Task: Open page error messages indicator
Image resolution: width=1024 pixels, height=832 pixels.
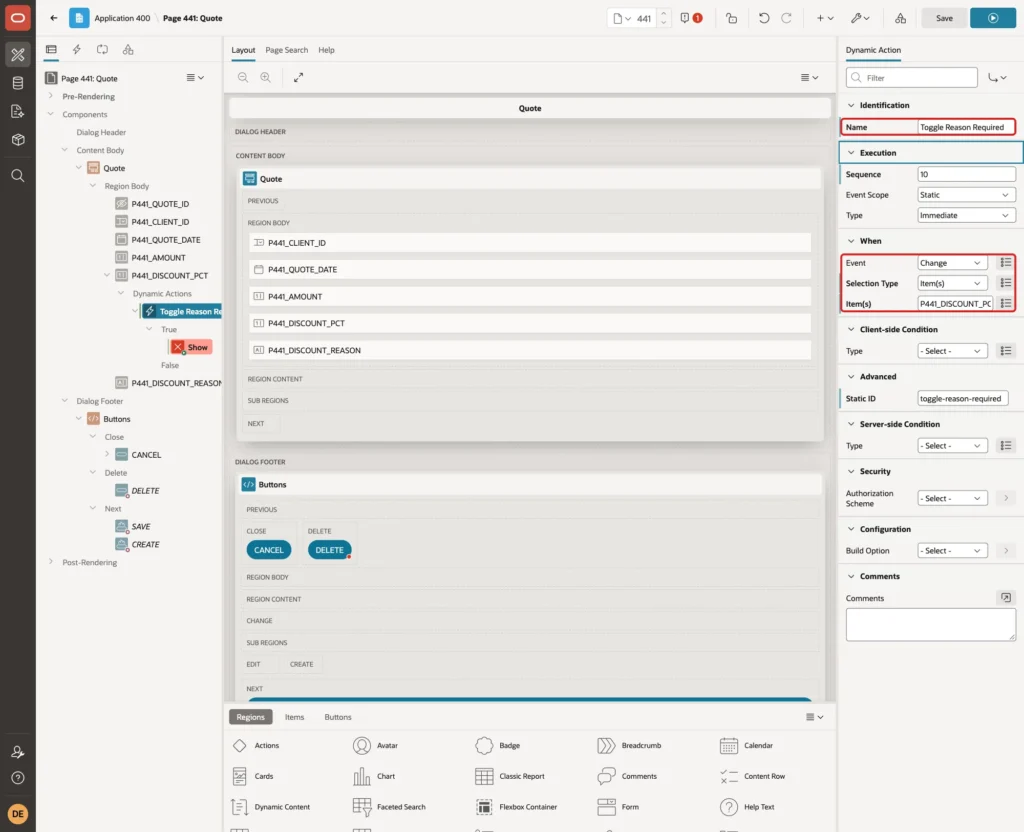Action: (691, 18)
